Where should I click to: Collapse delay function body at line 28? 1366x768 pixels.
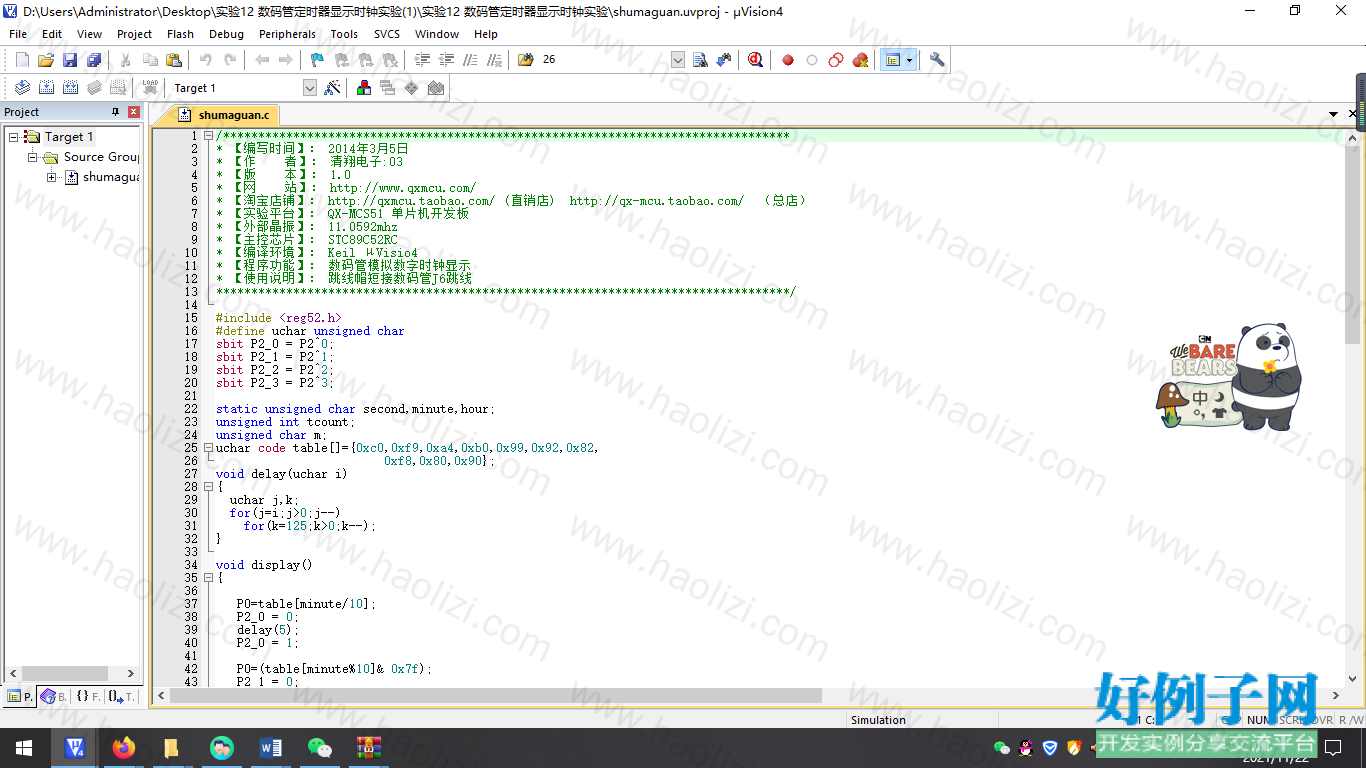(208, 486)
